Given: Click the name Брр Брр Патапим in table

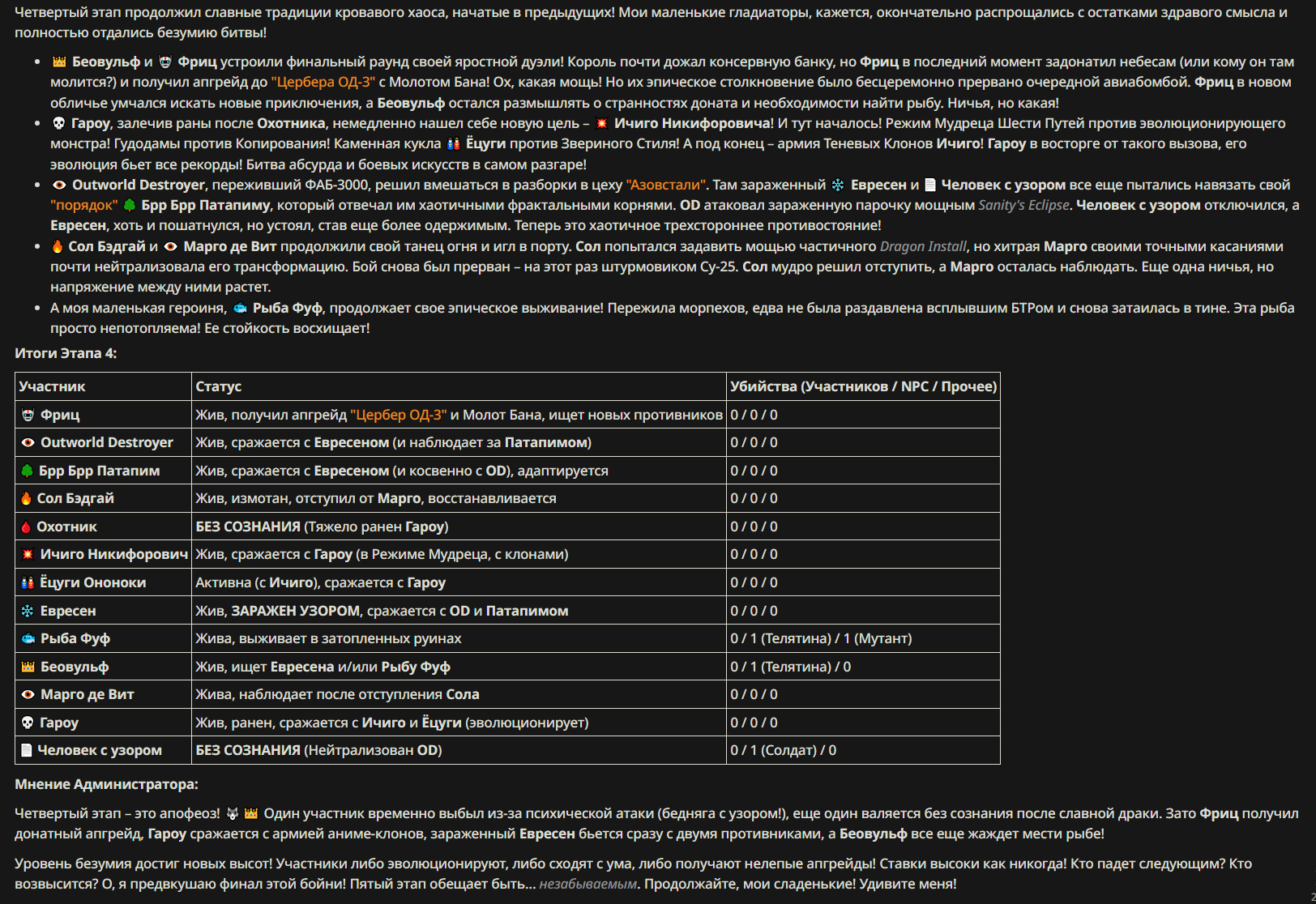Looking at the screenshot, I should click(99, 471).
